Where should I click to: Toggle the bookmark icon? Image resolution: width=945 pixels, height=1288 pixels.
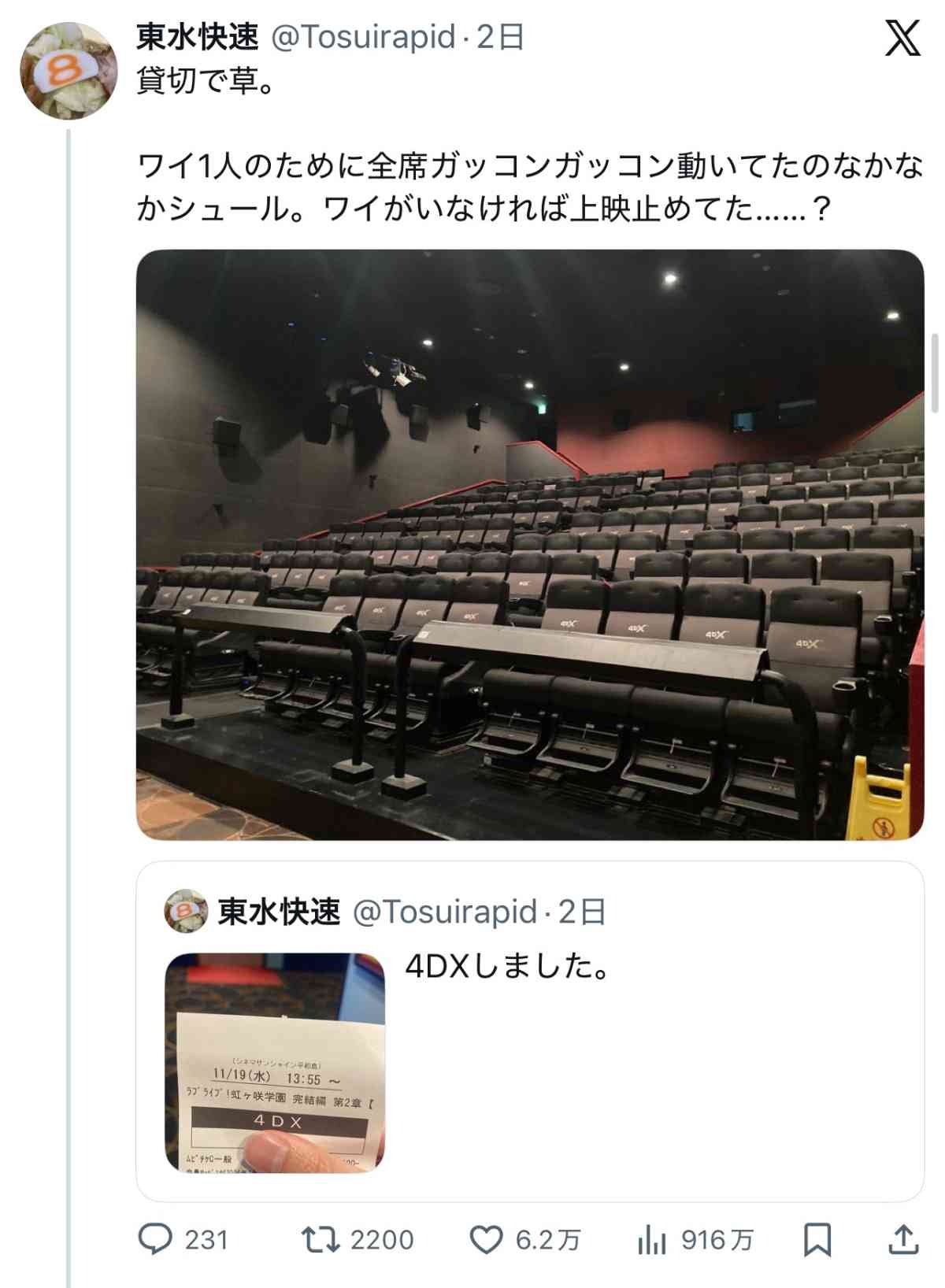tap(817, 1240)
